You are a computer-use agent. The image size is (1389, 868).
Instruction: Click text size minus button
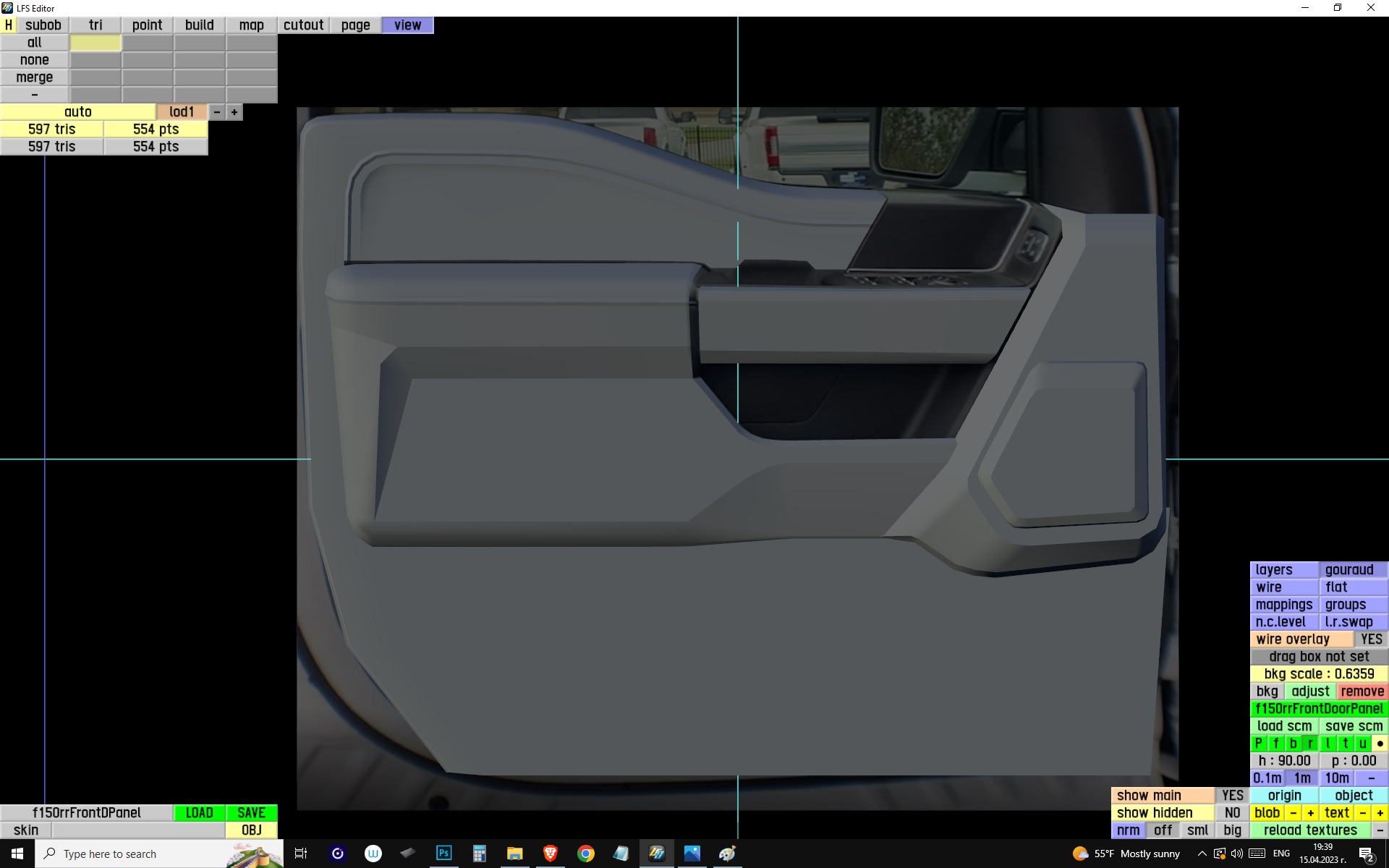(x=1363, y=813)
